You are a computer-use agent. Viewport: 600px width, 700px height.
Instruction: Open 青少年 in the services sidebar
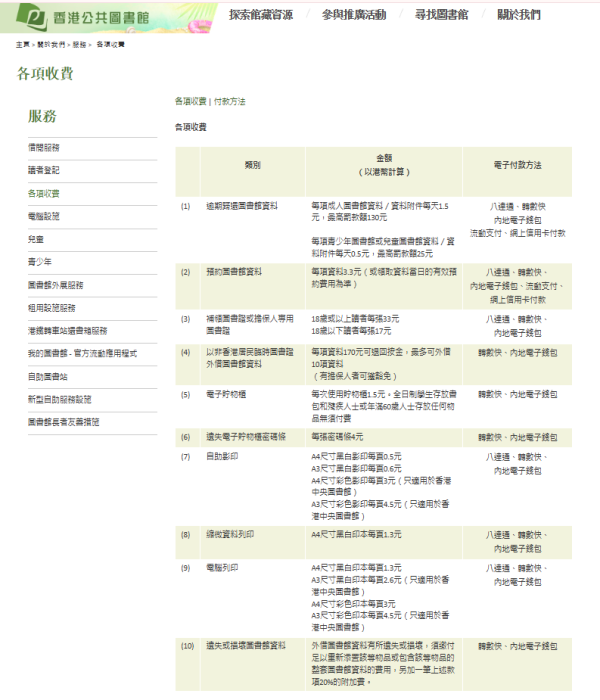pyautogui.click(x=40, y=262)
